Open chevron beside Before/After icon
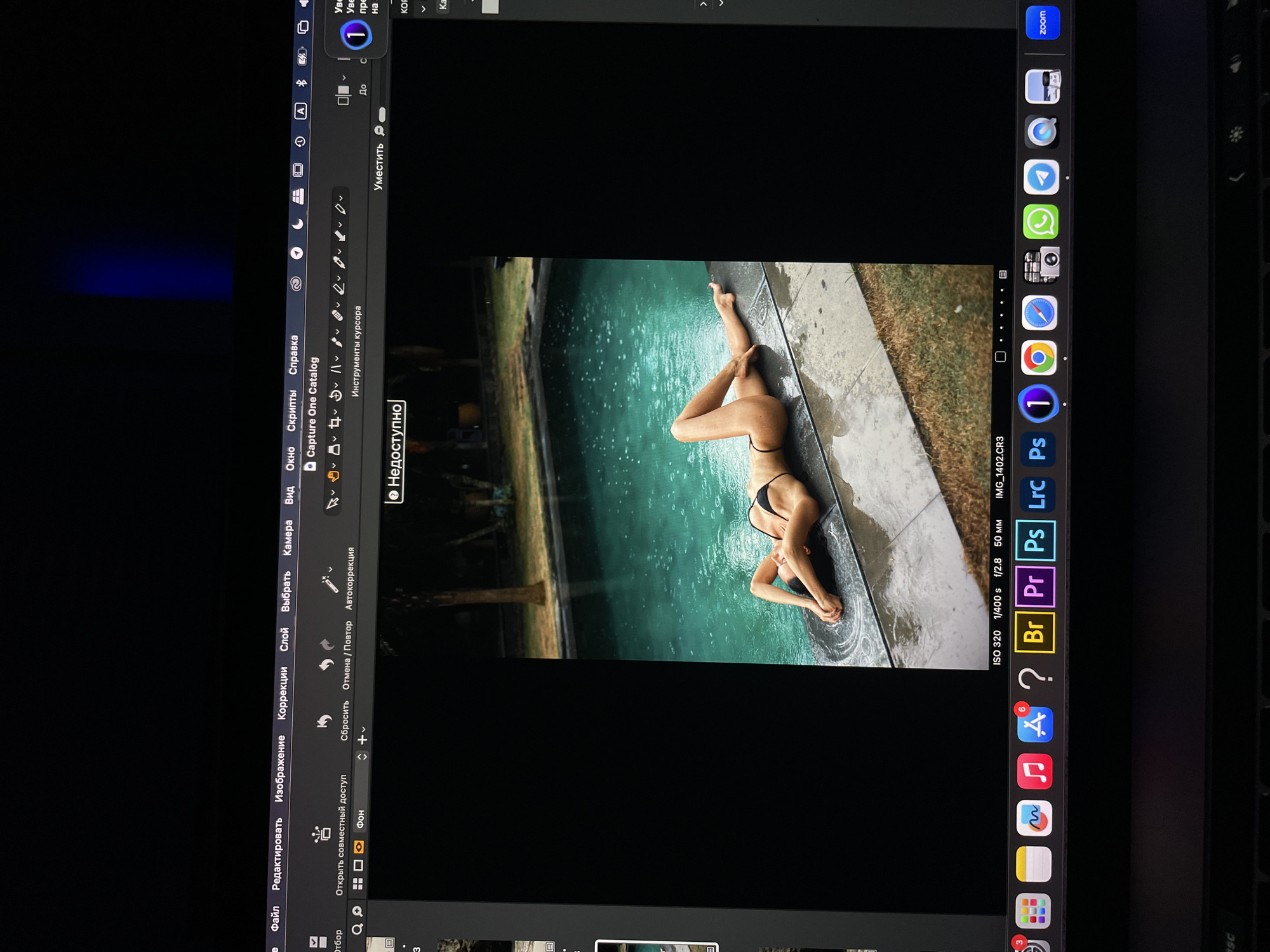Image resolution: width=1270 pixels, height=952 pixels. click(x=344, y=78)
